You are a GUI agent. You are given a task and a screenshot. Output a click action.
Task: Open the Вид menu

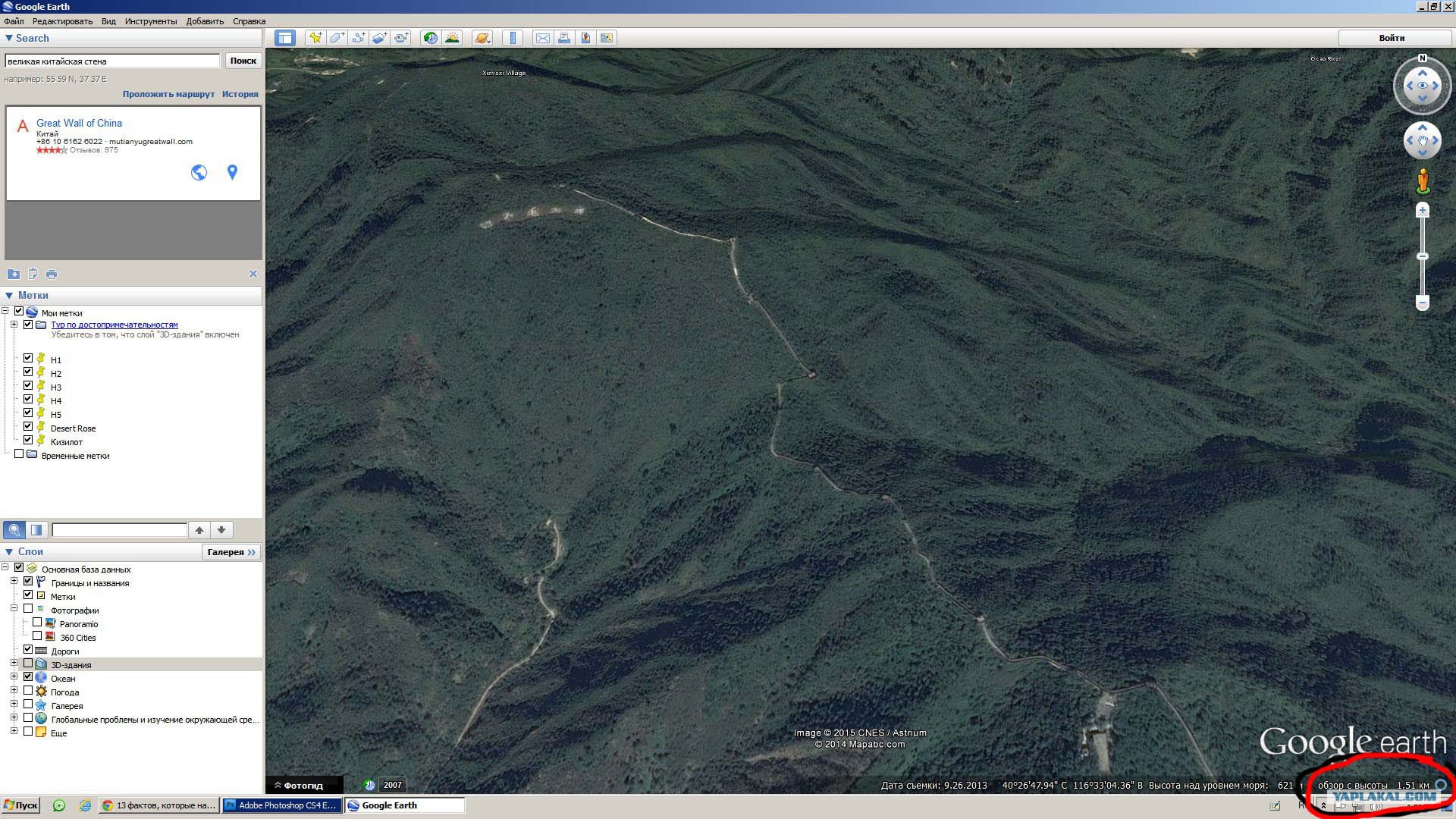tap(109, 21)
